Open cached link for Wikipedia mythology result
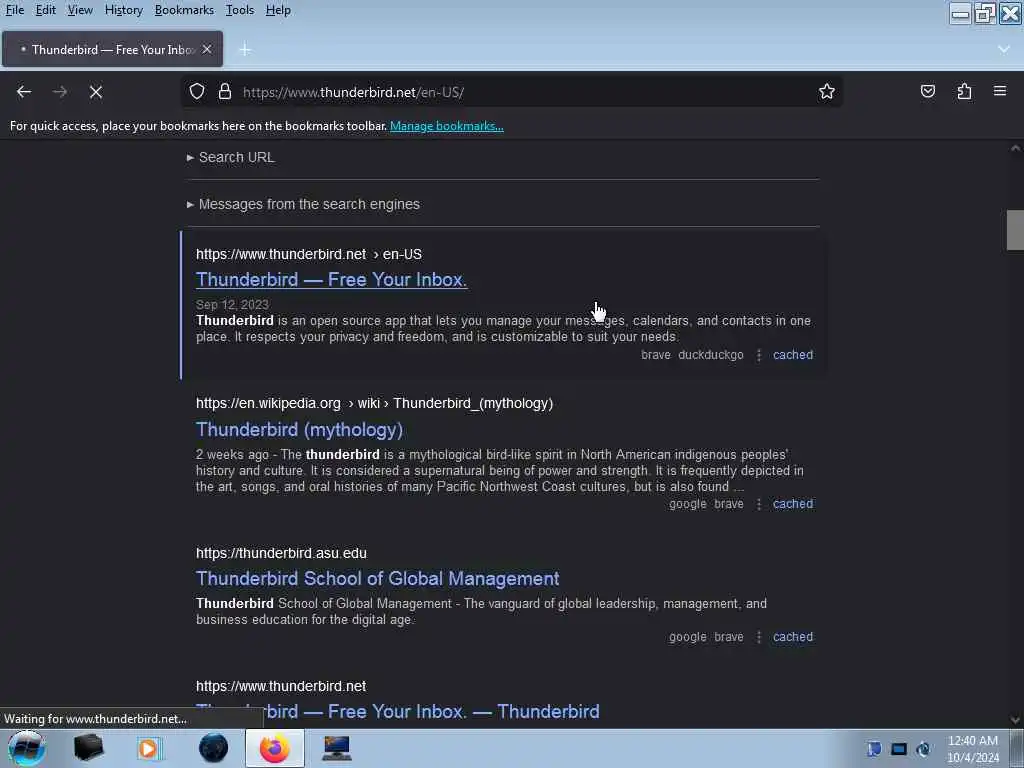Screen dimensions: 1024x768 pos(793,504)
